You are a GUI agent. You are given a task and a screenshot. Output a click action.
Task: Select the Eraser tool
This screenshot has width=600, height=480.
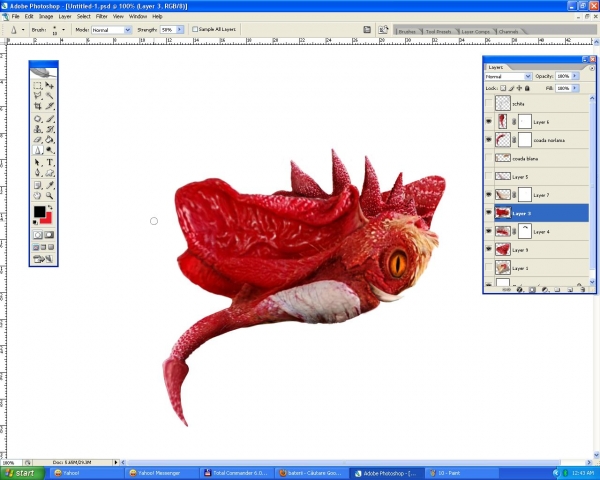[38, 139]
